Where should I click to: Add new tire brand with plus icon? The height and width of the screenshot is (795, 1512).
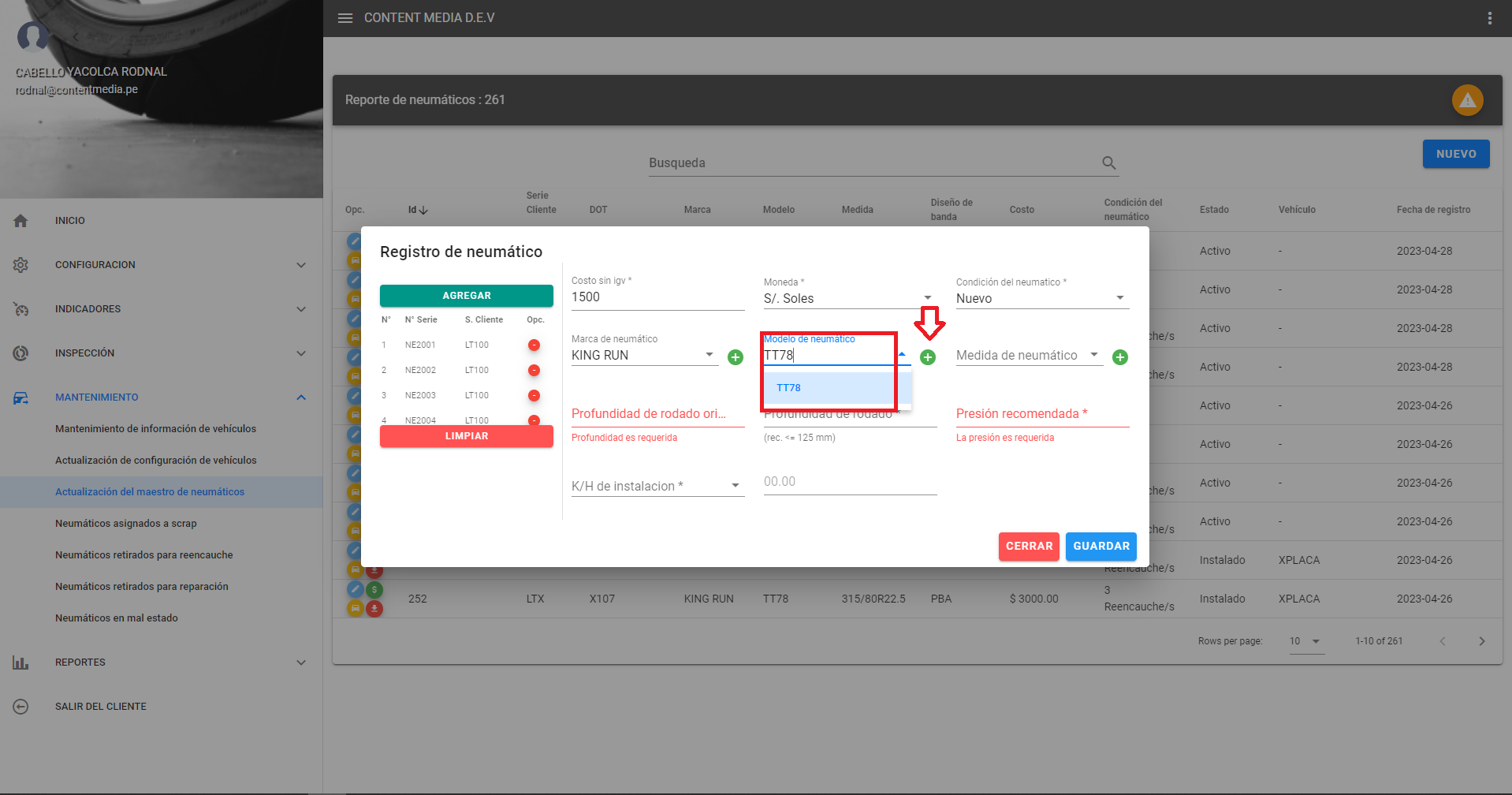(x=736, y=357)
